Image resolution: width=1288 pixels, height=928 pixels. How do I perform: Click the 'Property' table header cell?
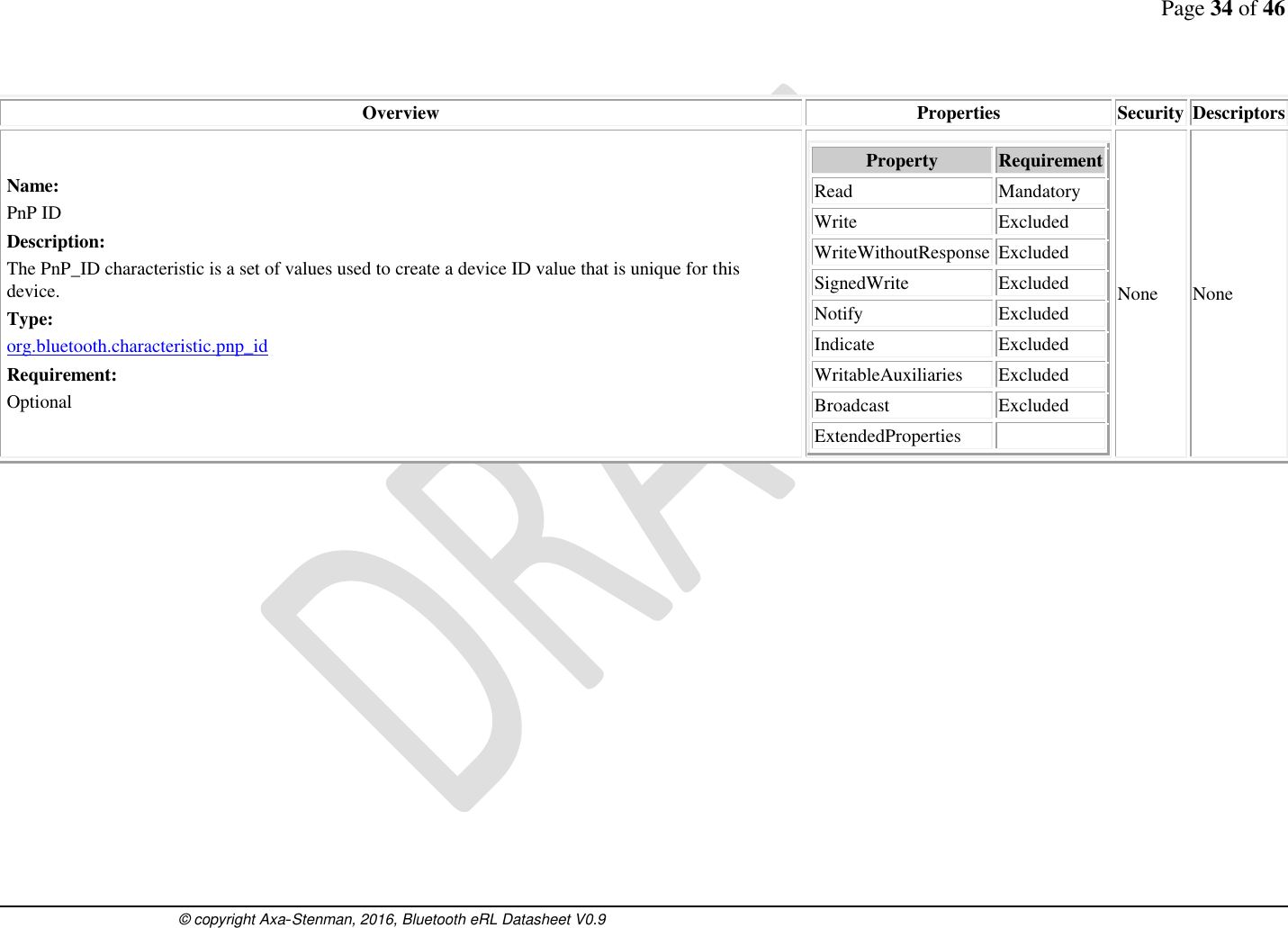902,160
